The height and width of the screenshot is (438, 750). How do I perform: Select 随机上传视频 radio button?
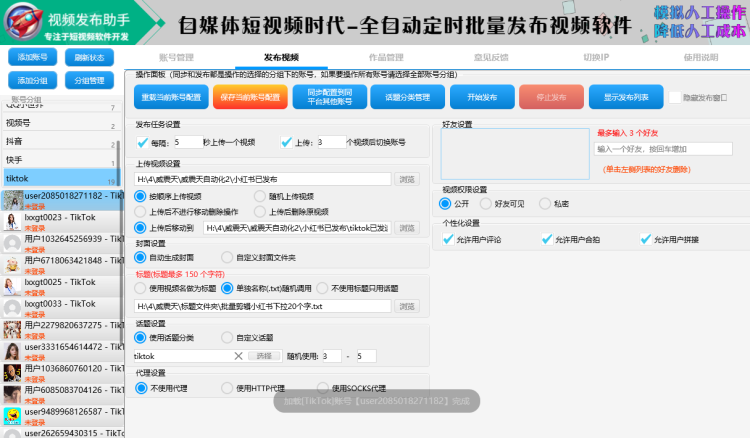[x=260, y=197]
